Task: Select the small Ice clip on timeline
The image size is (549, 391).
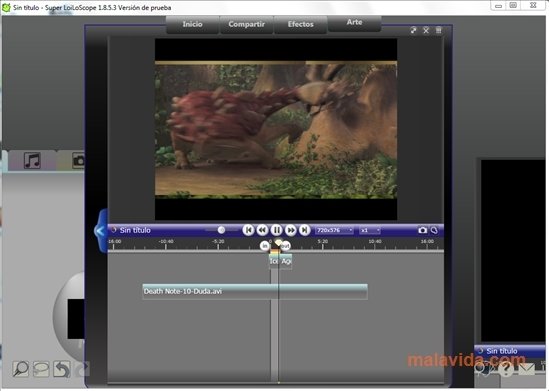Action: click(274, 261)
